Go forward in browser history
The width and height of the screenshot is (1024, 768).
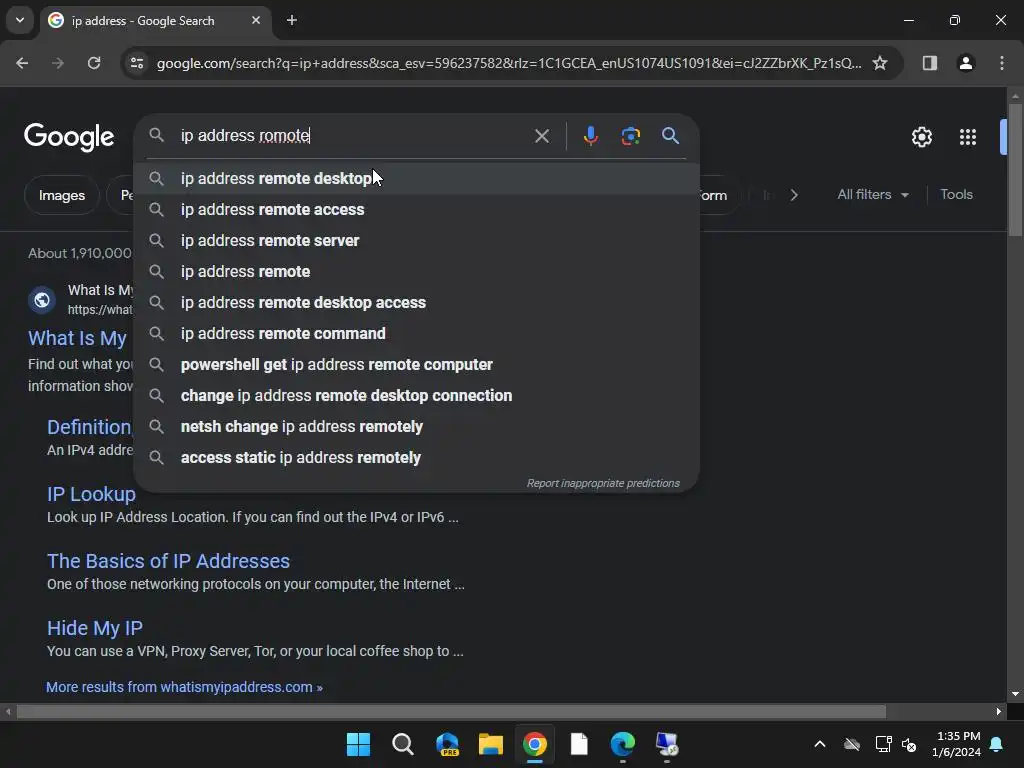point(58,63)
